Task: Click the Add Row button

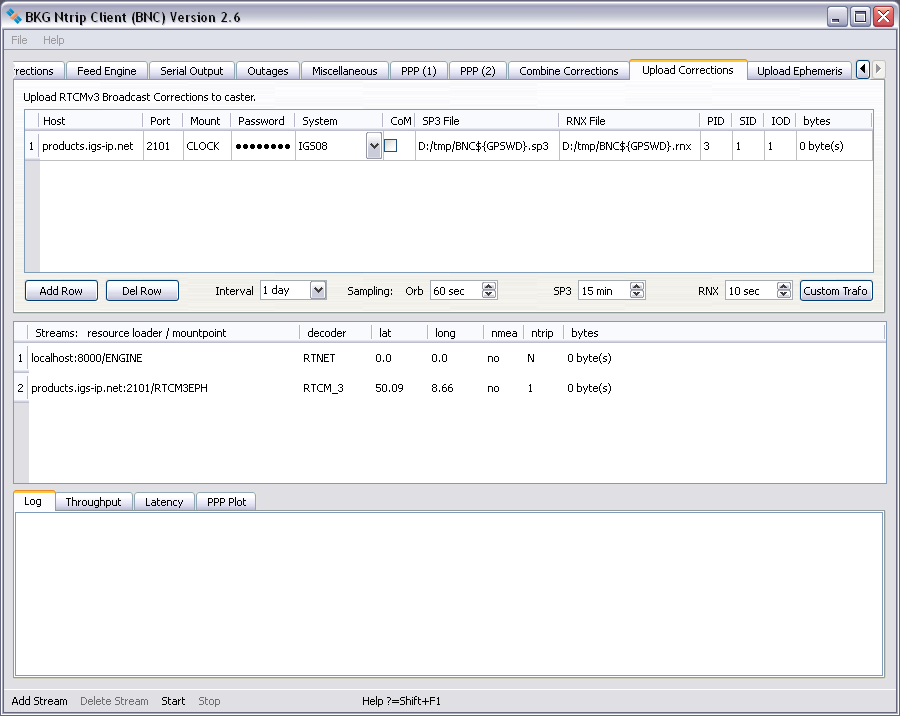Action: click(61, 291)
